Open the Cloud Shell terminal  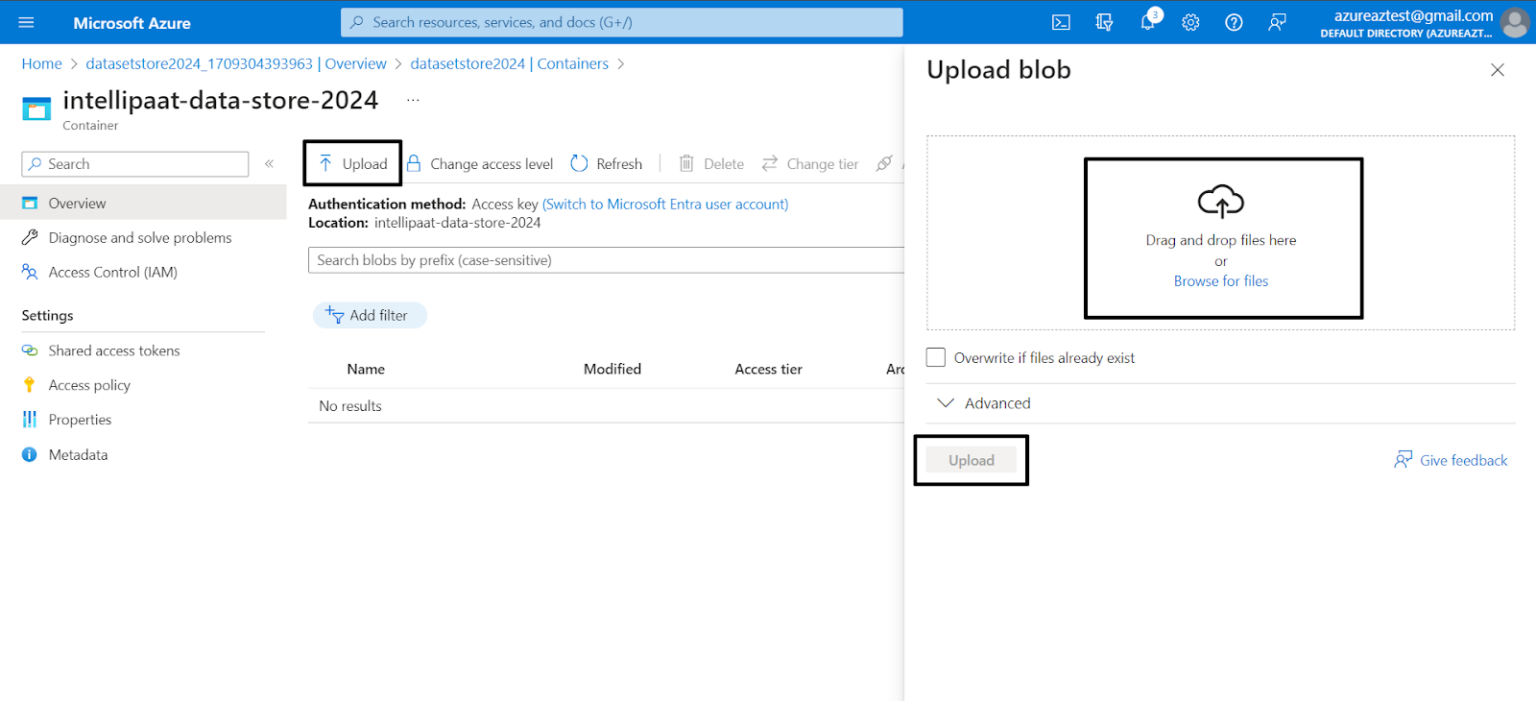point(1061,21)
